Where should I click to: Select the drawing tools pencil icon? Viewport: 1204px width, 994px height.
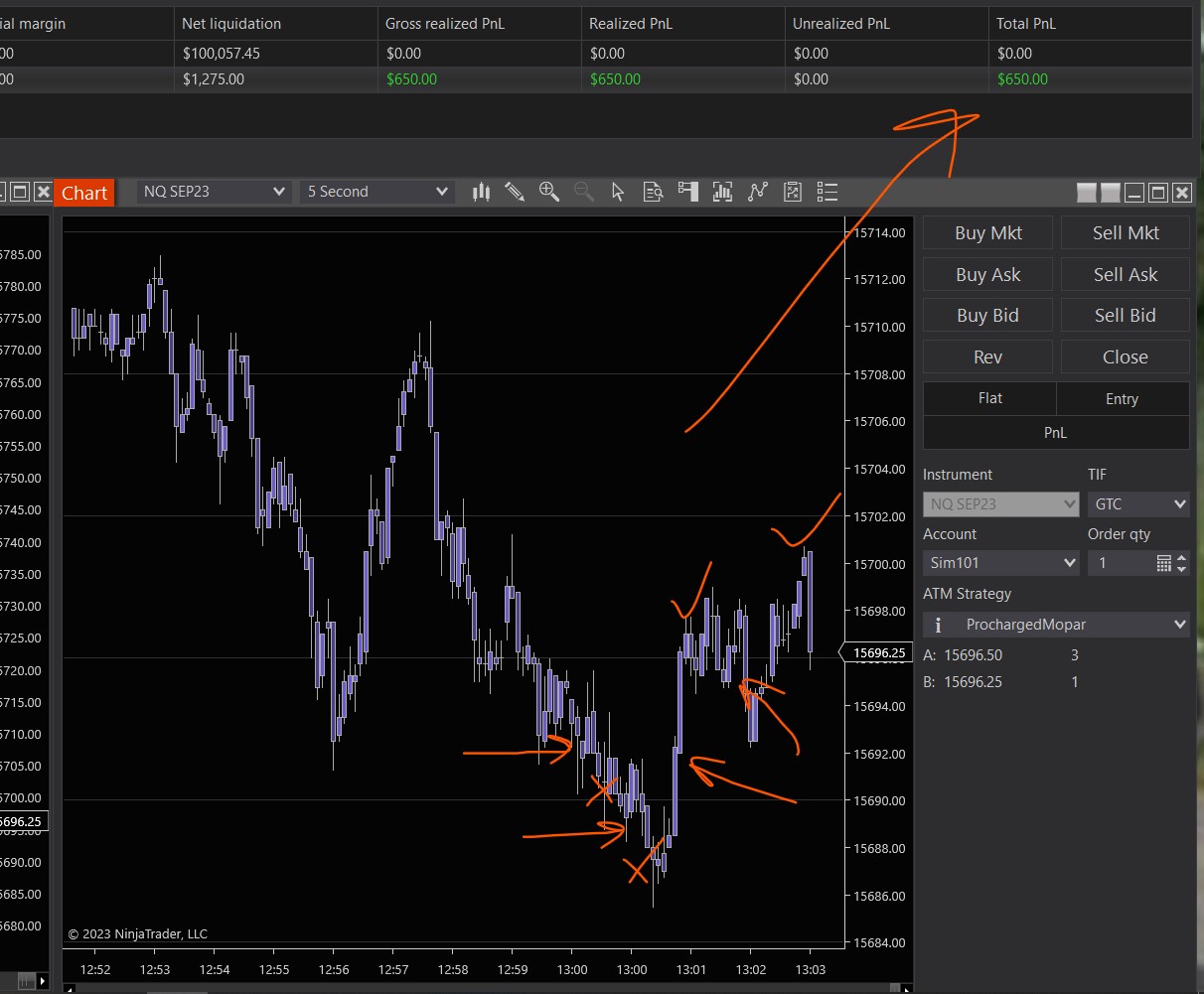[515, 192]
